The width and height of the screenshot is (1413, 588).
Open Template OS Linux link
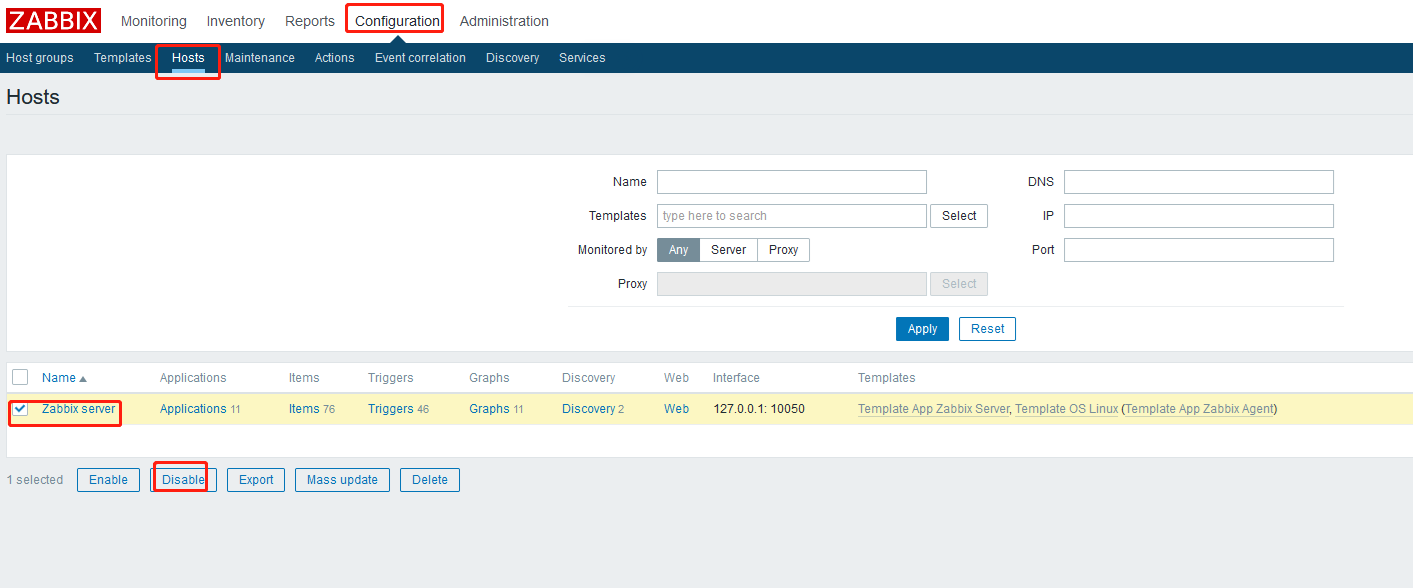[1066, 409]
